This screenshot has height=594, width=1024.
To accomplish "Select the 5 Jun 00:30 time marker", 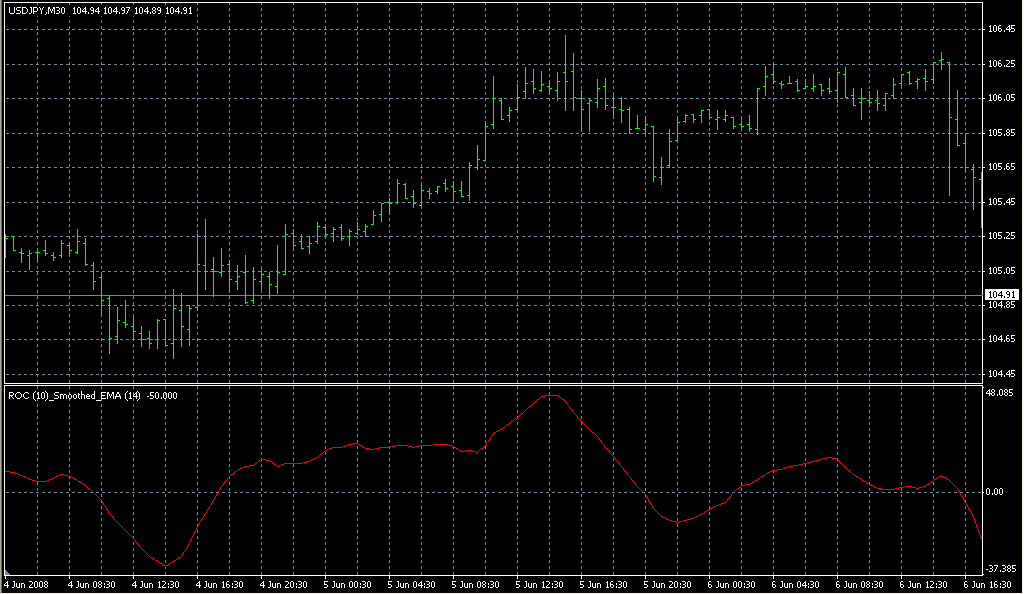I will point(348,584).
